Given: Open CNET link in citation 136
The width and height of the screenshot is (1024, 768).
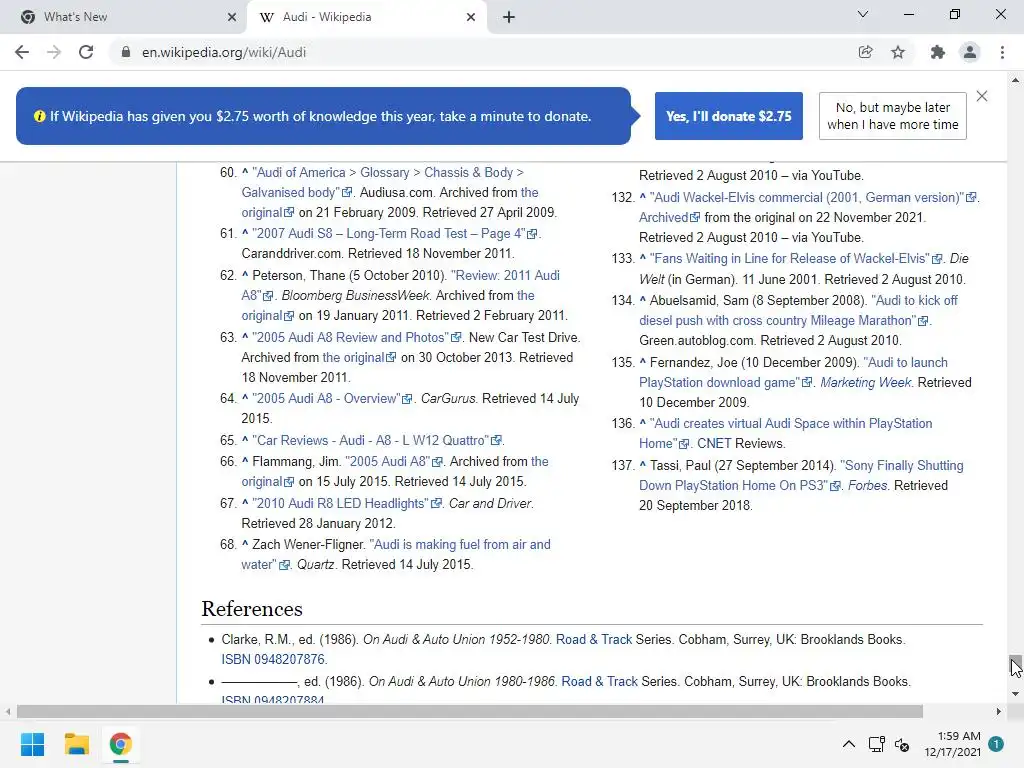Looking at the screenshot, I should pyautogui.click(x=714, y=443).
